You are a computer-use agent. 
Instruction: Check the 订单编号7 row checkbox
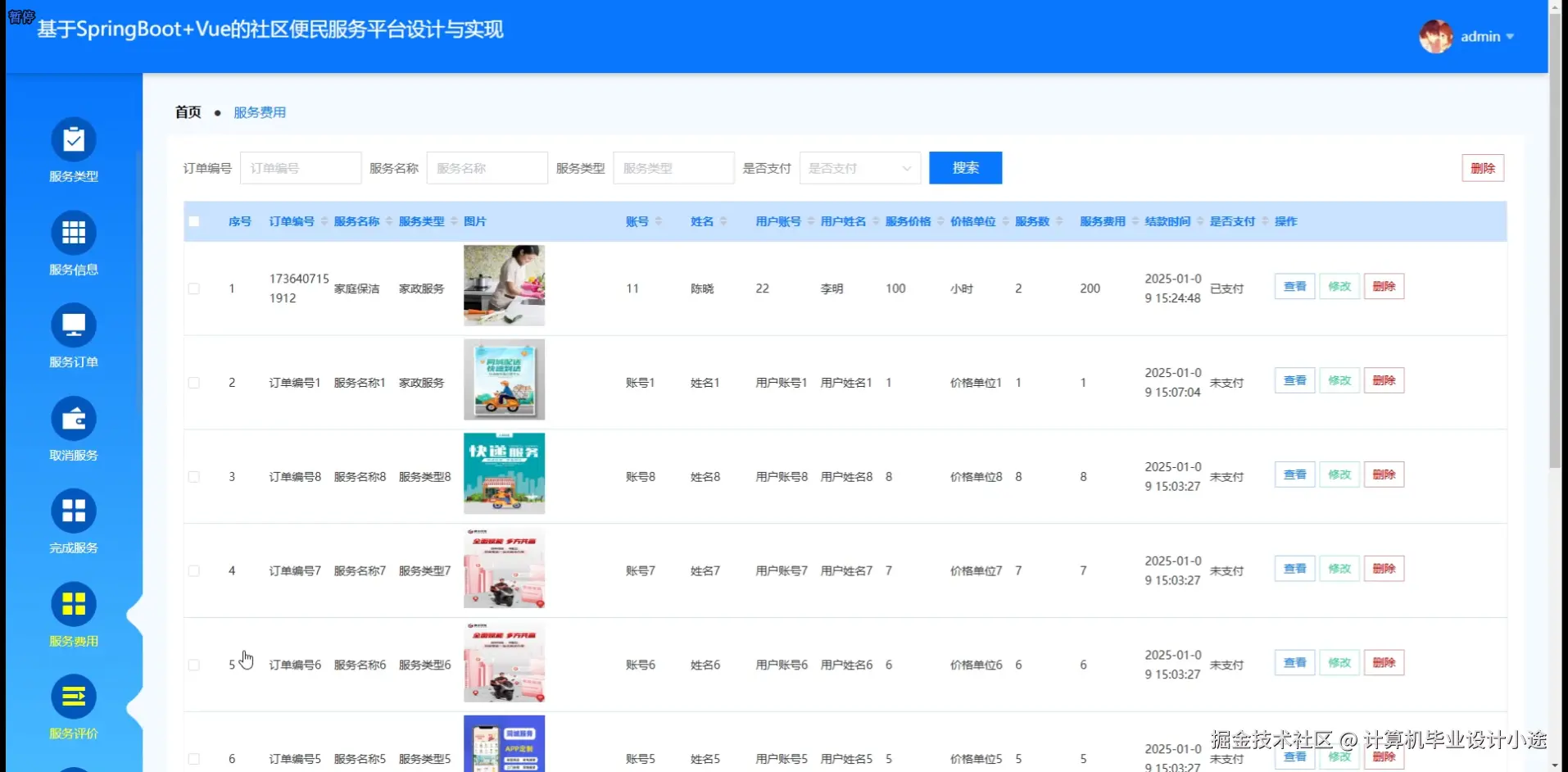click(x=194, y=571)
